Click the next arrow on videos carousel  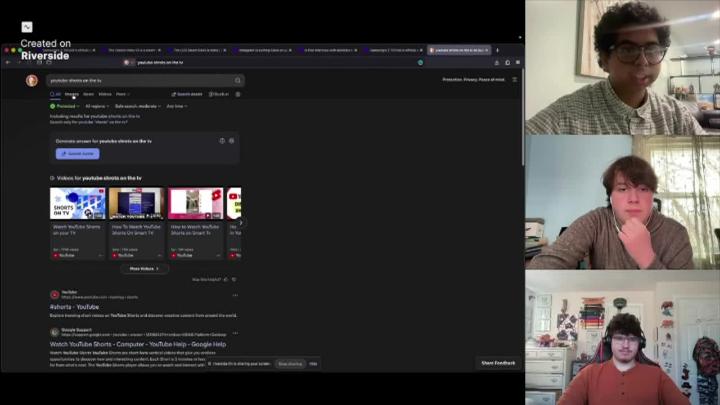click(x=240, y=222)
